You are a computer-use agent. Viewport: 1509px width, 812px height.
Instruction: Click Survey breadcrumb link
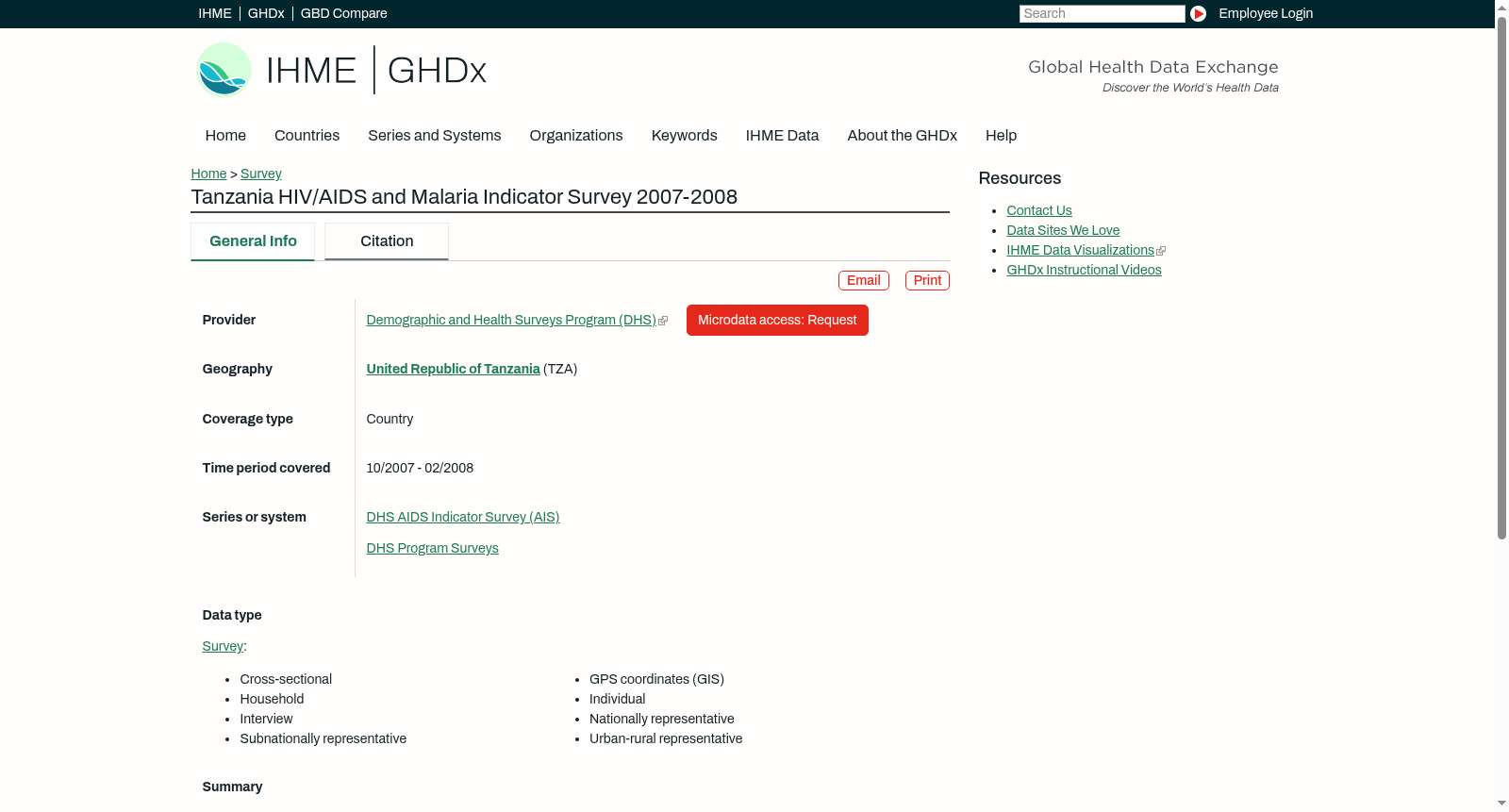click(x=261, y=174)
